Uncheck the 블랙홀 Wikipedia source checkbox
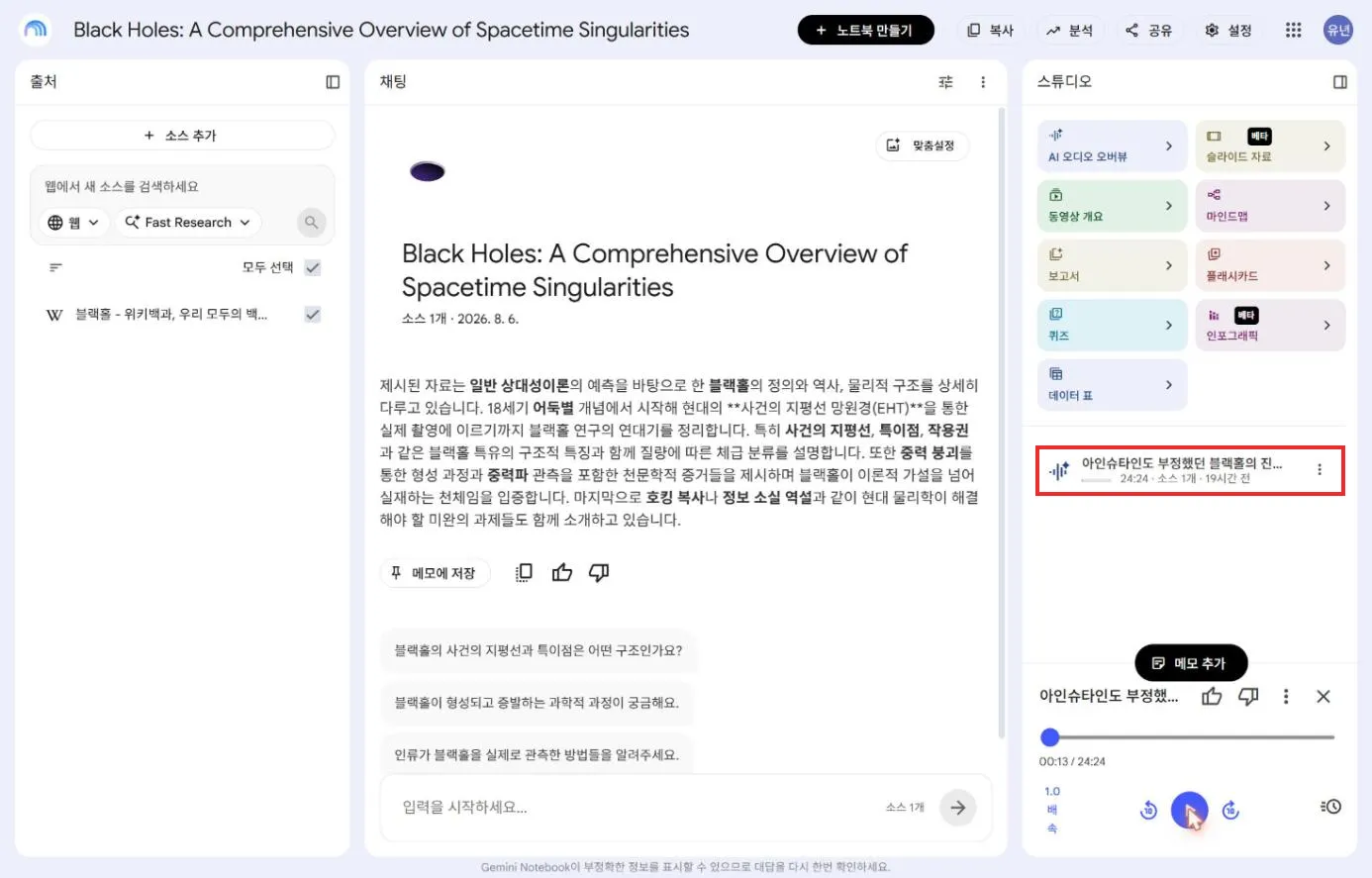 (313, 315)
